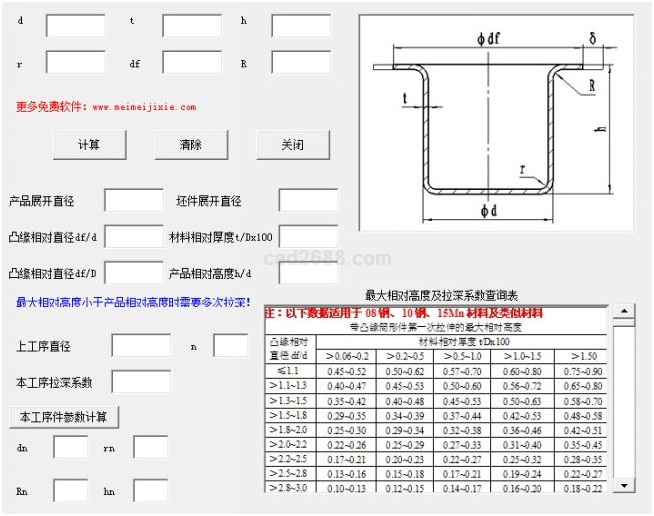This screenshot has width=654, height=516.
Task: Click the 产品展开直径 result field
Action: click(x=133, y=200)
